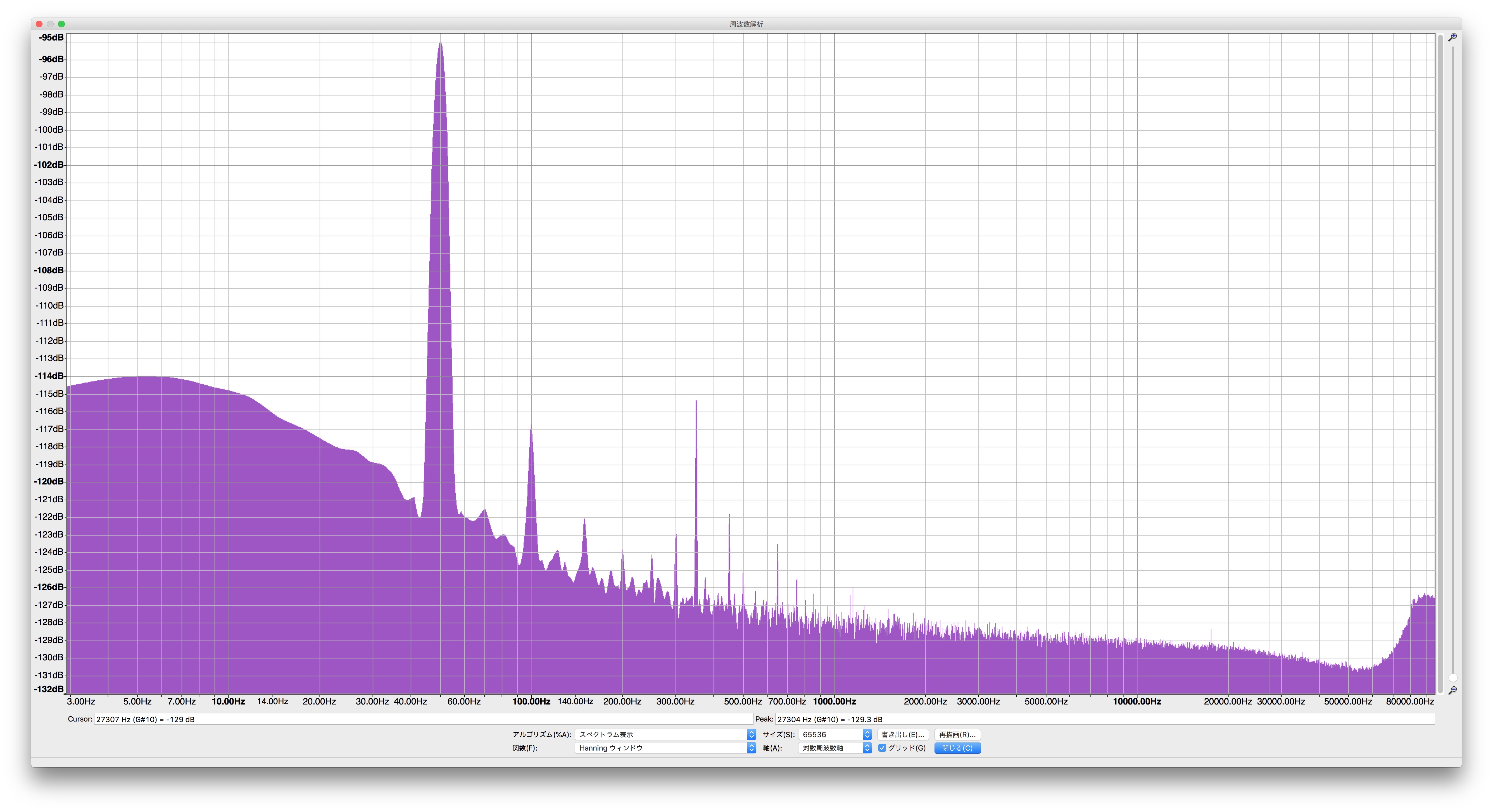The image size is (1493, 812).
Task: Open the 関数 Hanning window function dropdown
Action: coord(665,748)
